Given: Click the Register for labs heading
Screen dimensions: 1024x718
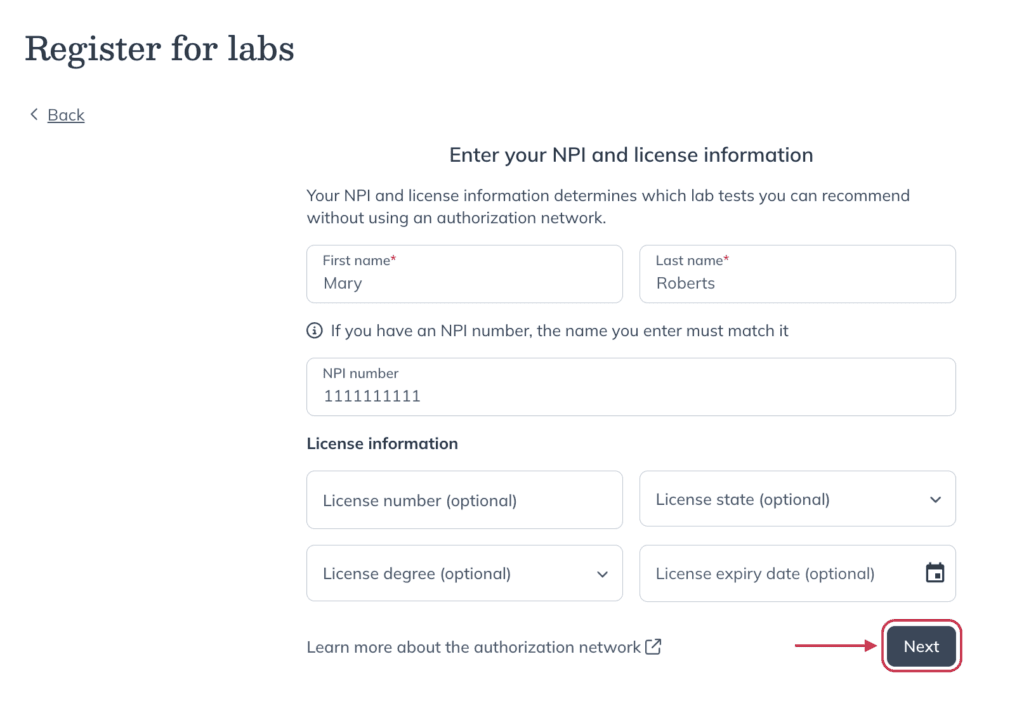Looking at the screenshot, I should point(159,49).
